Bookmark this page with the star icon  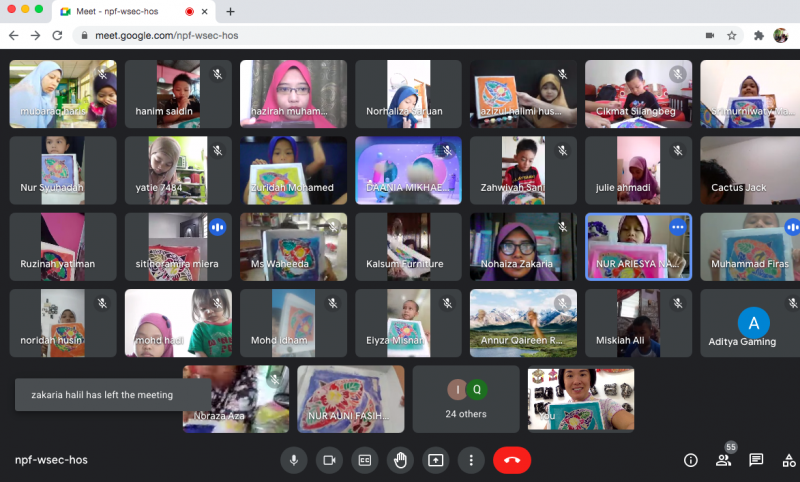pyautogui.click(x=732, y=35)
